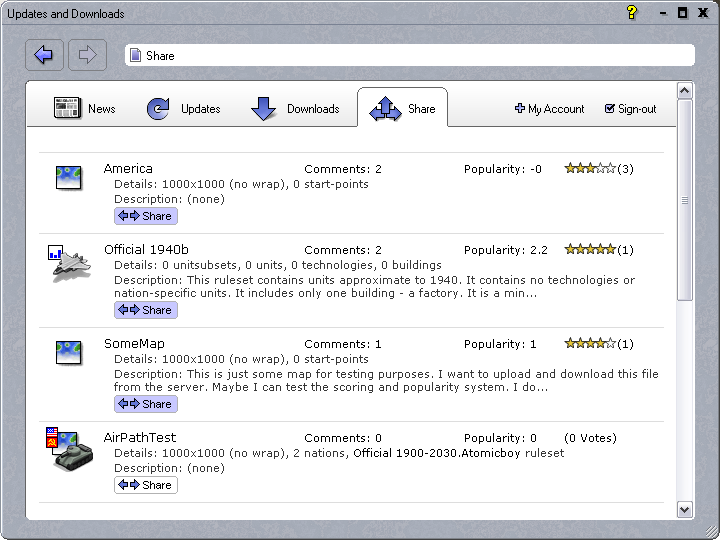Click the yellow help question mark icon
This screenshot has width=720, height=540.
click(632, 13)
